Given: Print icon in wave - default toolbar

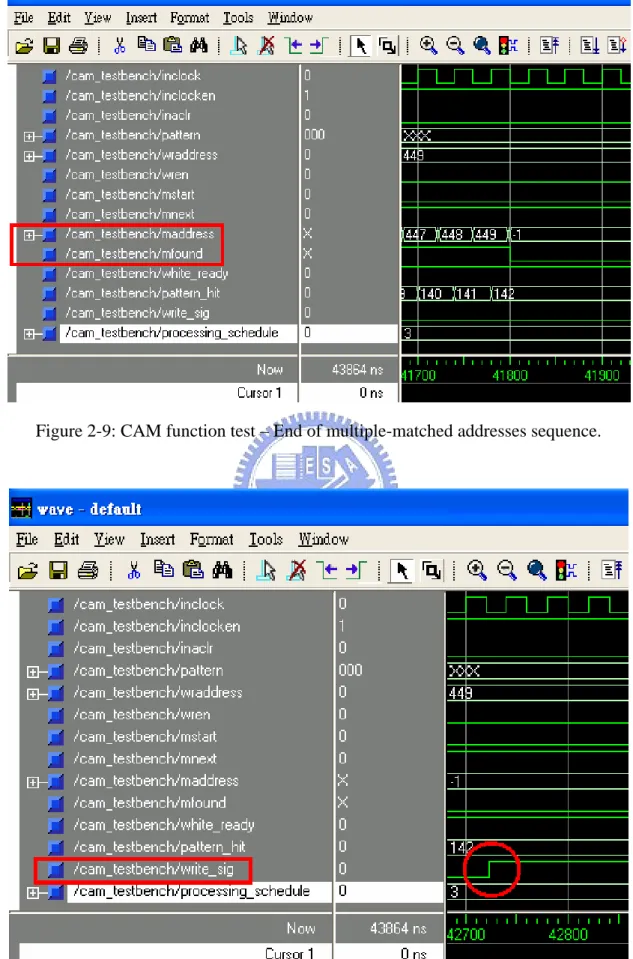Looking at the screenshot, I should point(89,571).
